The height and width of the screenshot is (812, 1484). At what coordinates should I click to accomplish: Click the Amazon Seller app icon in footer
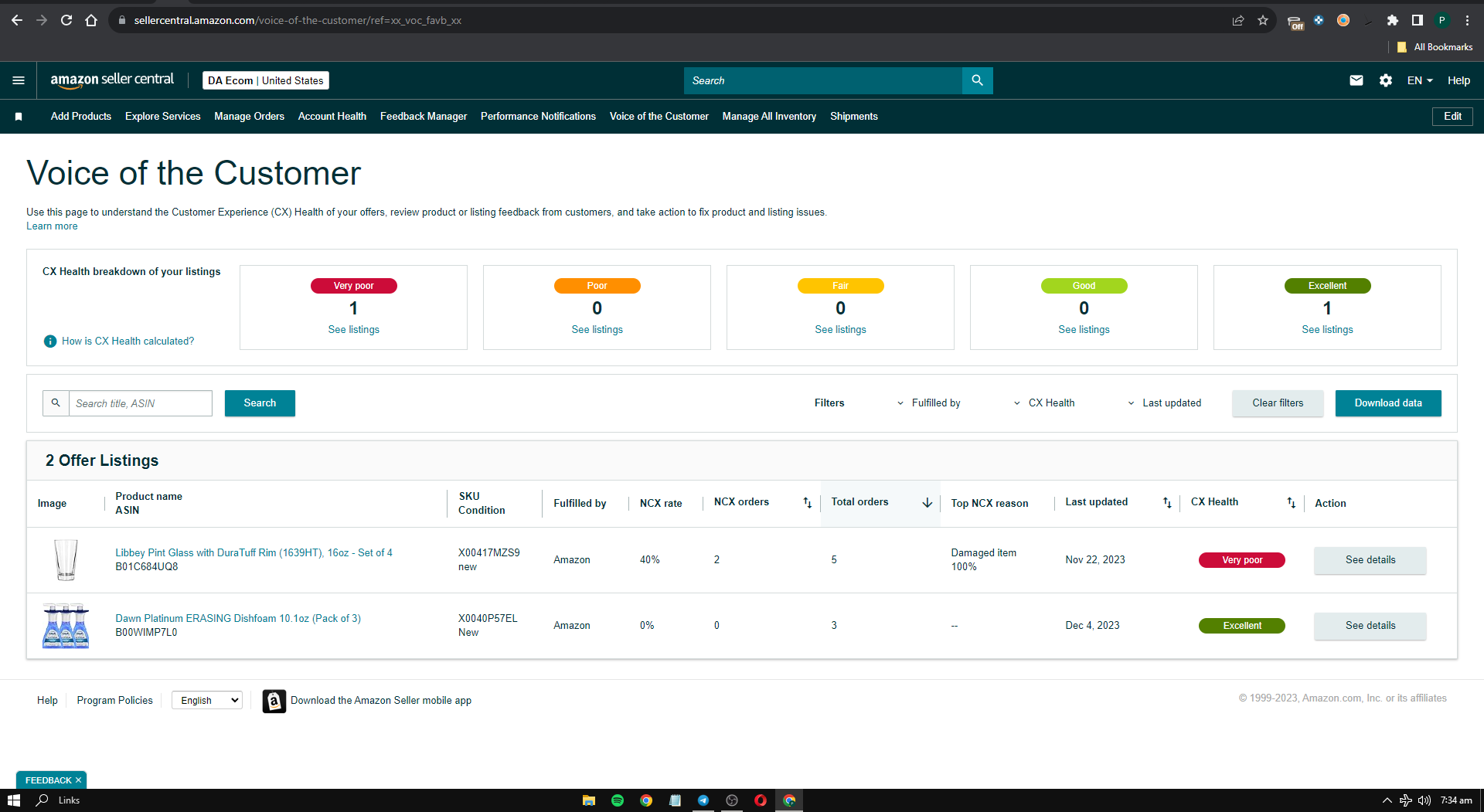click(x=274, y=701)
